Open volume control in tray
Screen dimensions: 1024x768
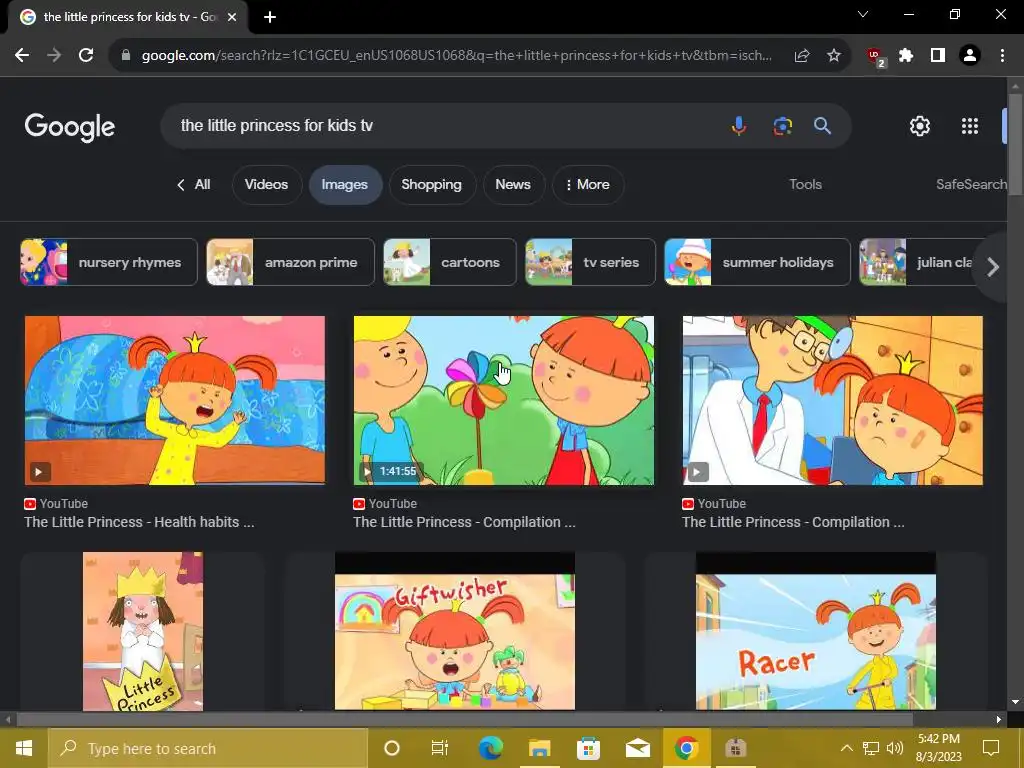895,748
